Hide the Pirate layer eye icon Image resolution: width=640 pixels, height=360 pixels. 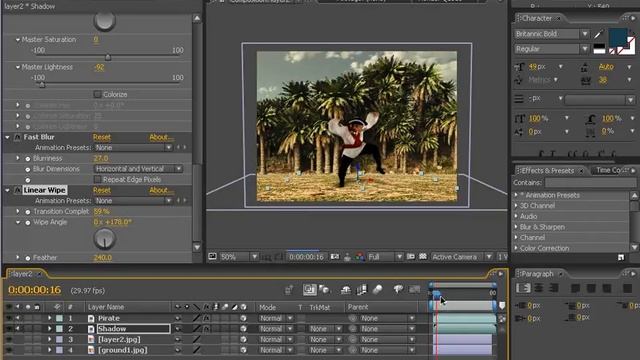point(9,318)
